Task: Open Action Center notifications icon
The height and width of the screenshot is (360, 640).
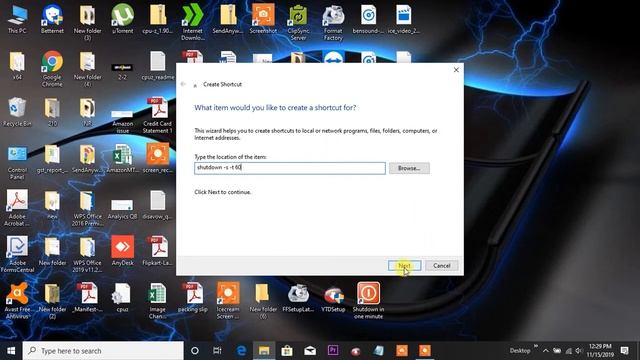Action: coord(624,351)
